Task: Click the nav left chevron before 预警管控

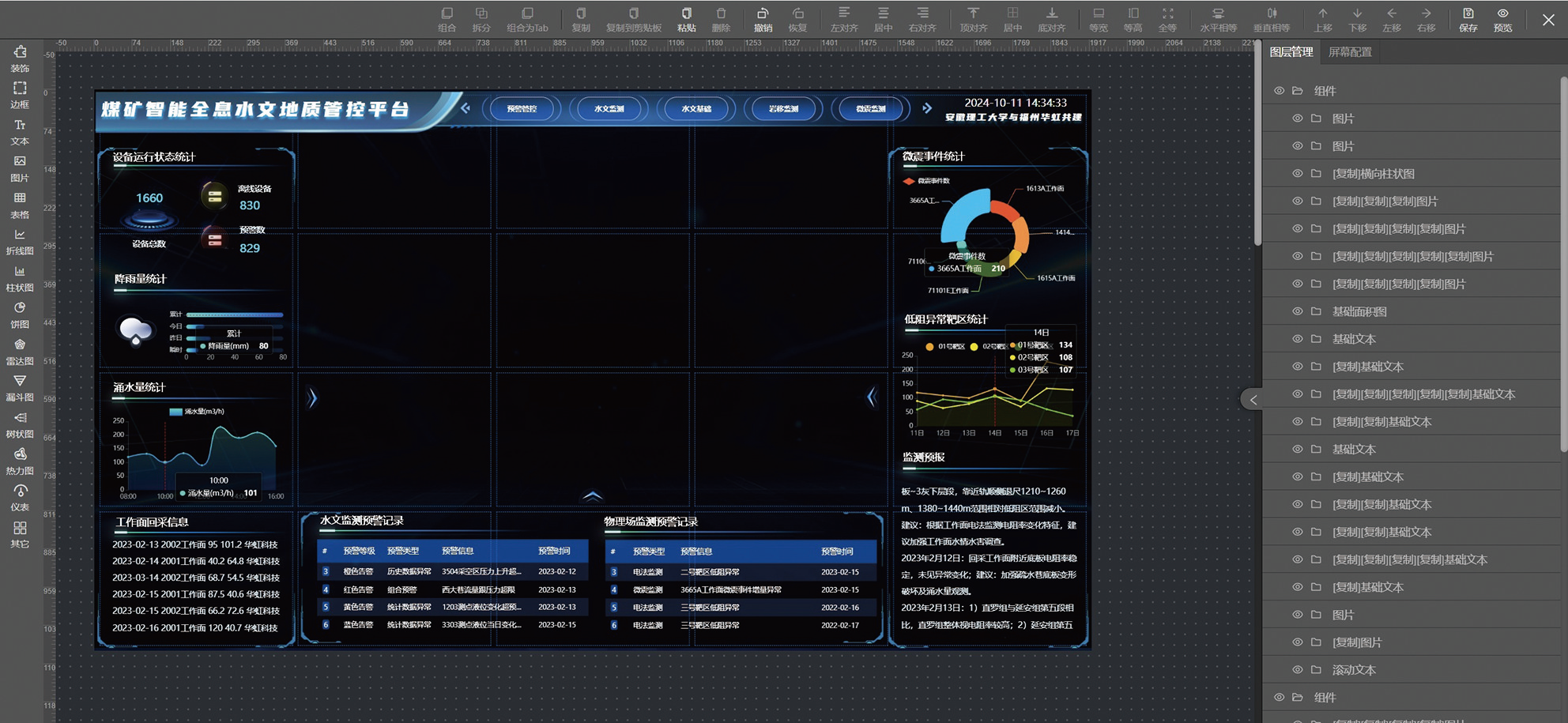Action: (465, 108)
